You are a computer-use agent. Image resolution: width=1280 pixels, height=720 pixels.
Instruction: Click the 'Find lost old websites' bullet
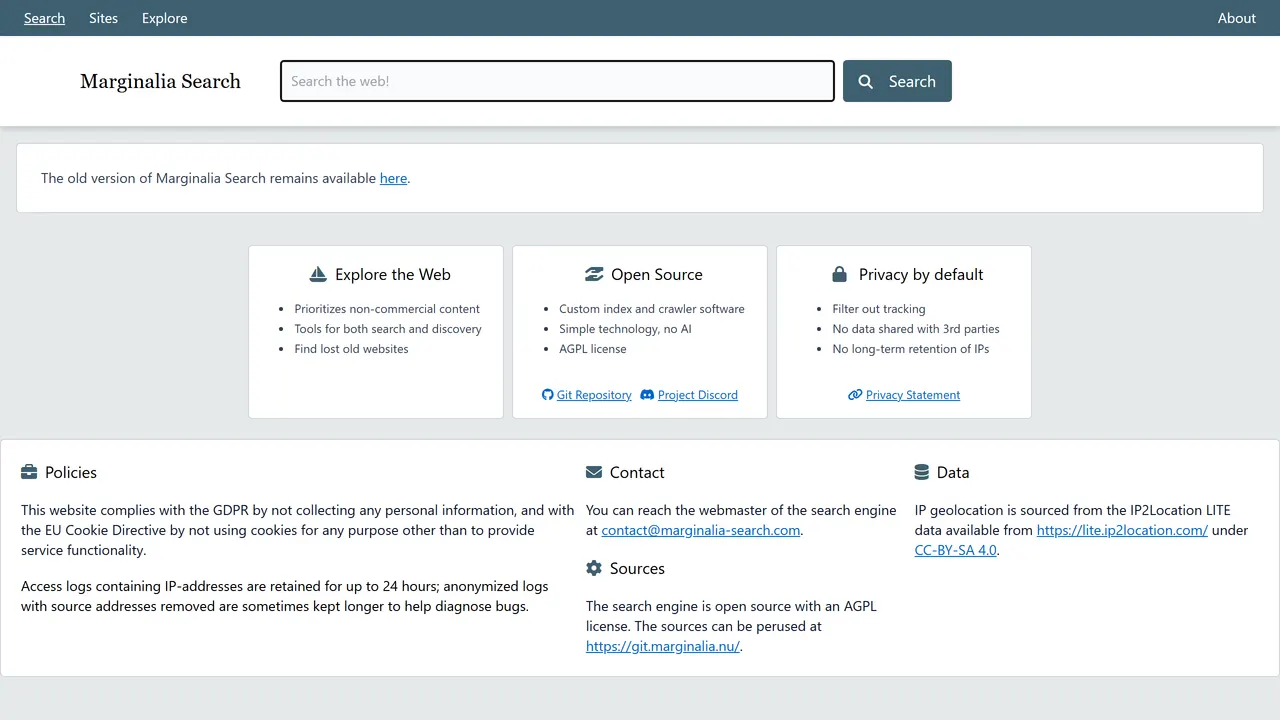point(351,349)
